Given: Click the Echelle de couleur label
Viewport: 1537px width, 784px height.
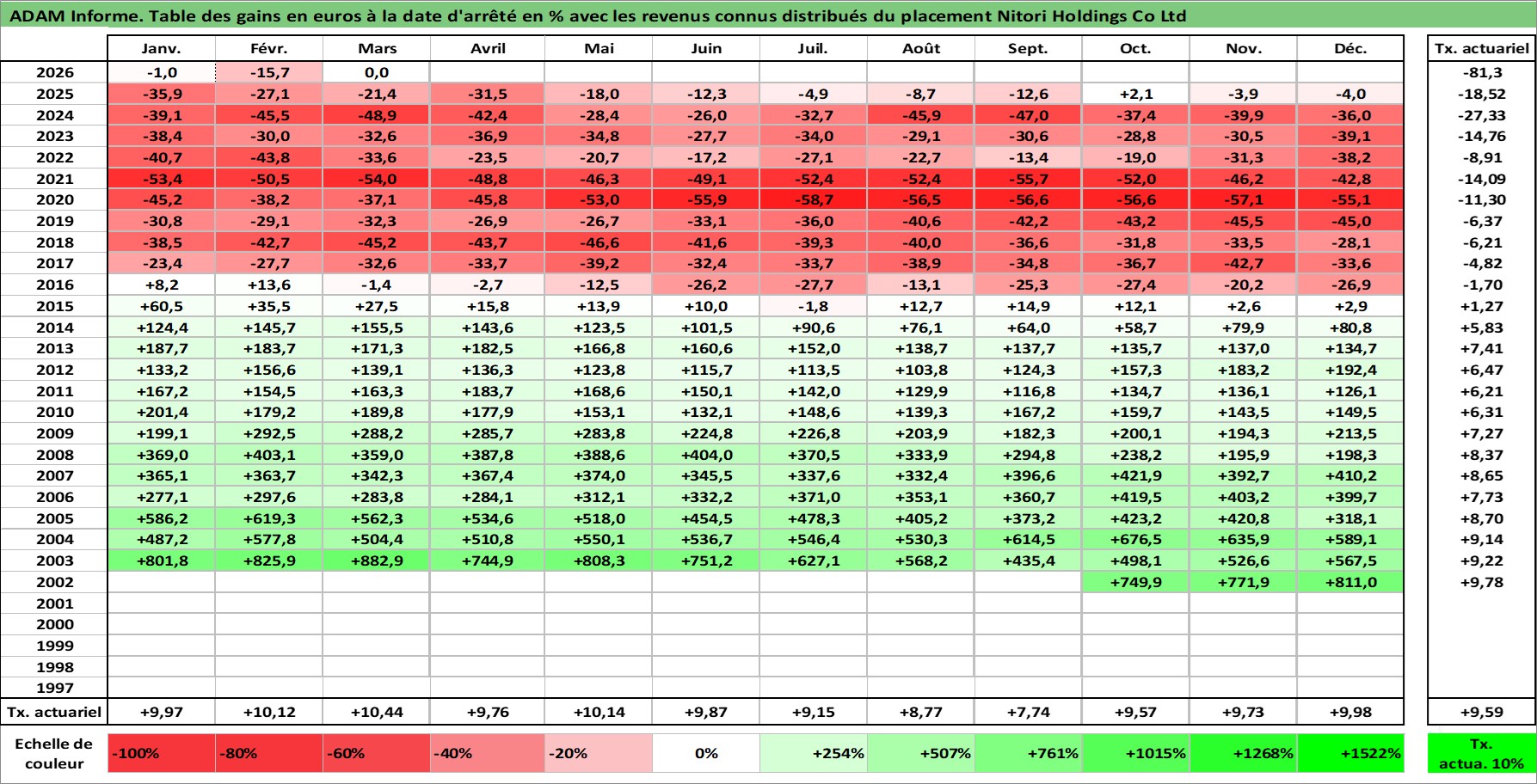Looking at the screenshot, I should coord(54,754).
